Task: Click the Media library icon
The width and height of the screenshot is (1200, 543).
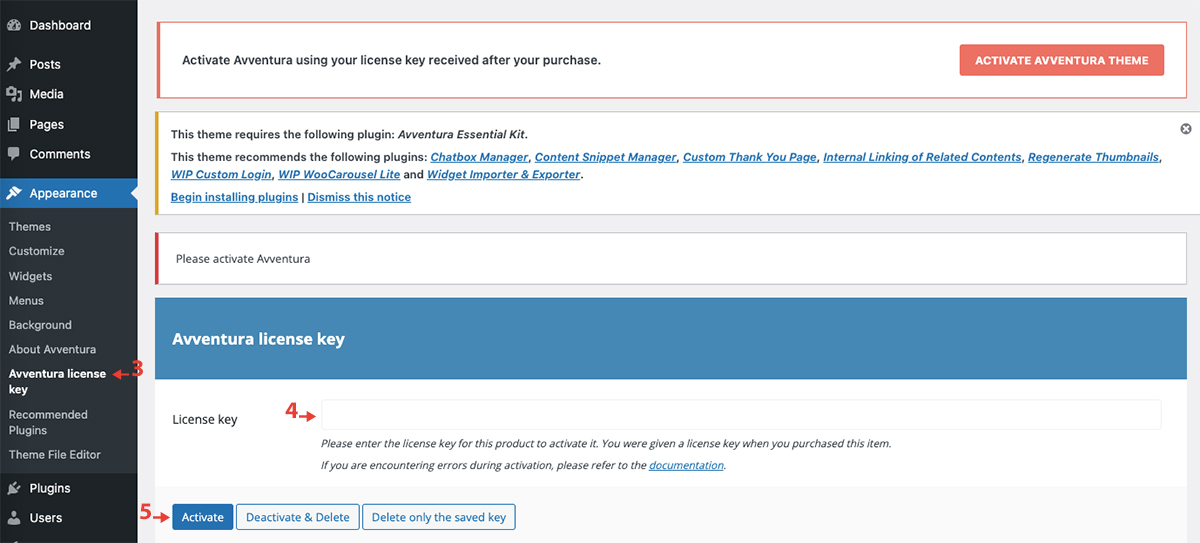Action: pyautogui.click(x=14, y=94)
